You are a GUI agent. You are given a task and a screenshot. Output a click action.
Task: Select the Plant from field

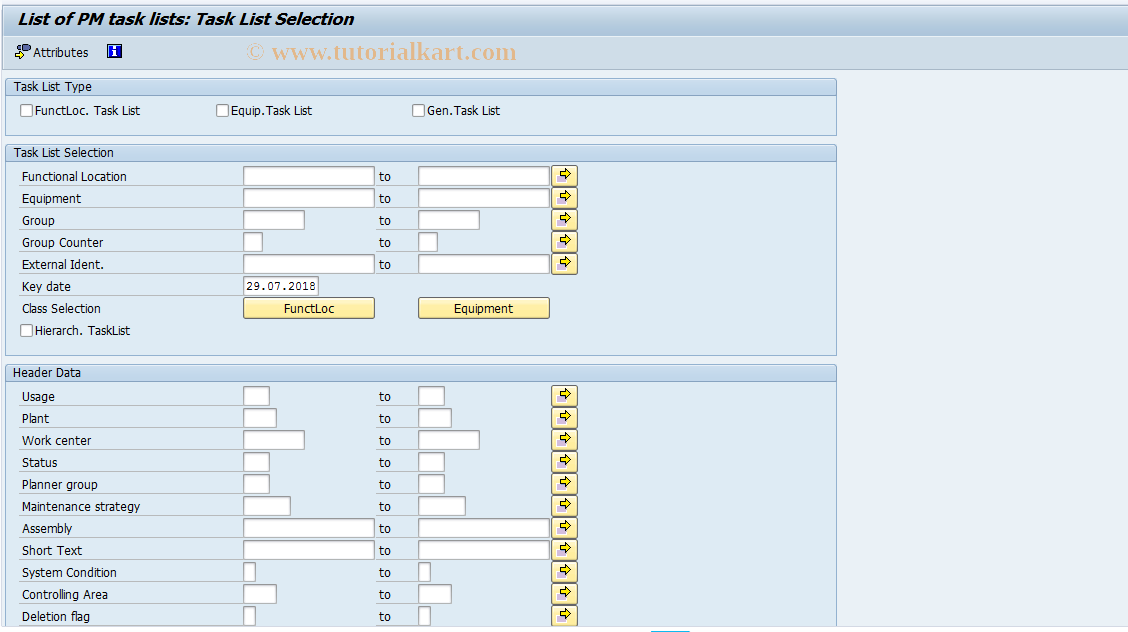[x=260, y=418]
